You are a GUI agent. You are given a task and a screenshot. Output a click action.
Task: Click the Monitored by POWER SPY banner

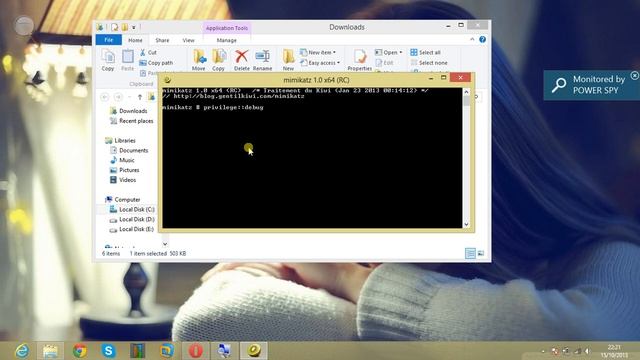[591, 85]
